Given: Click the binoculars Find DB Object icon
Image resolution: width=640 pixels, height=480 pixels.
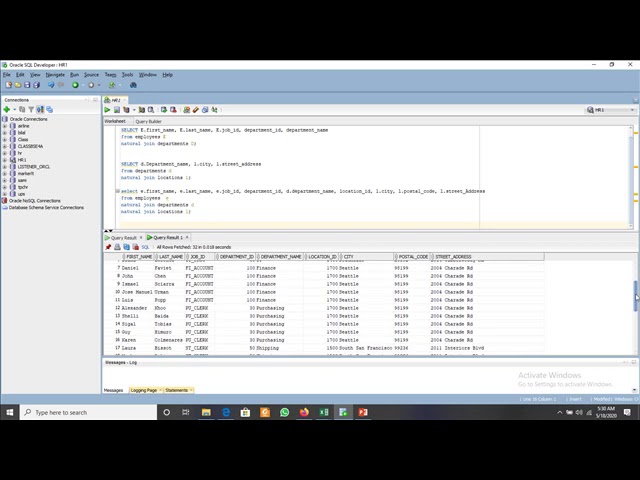Looking at the screenshot, I should point(133,85).
